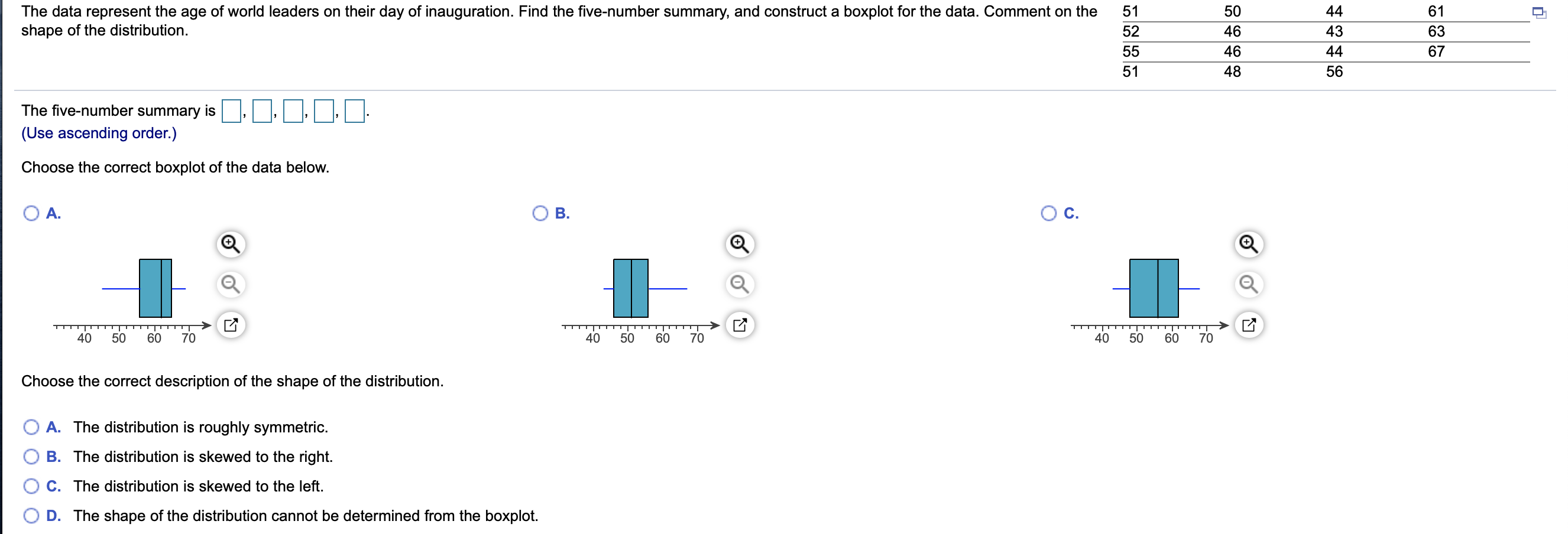This screenshot has width=1568, height=534.
Task: Zoom out on boxplot C
Action: tap(1249, 284)
